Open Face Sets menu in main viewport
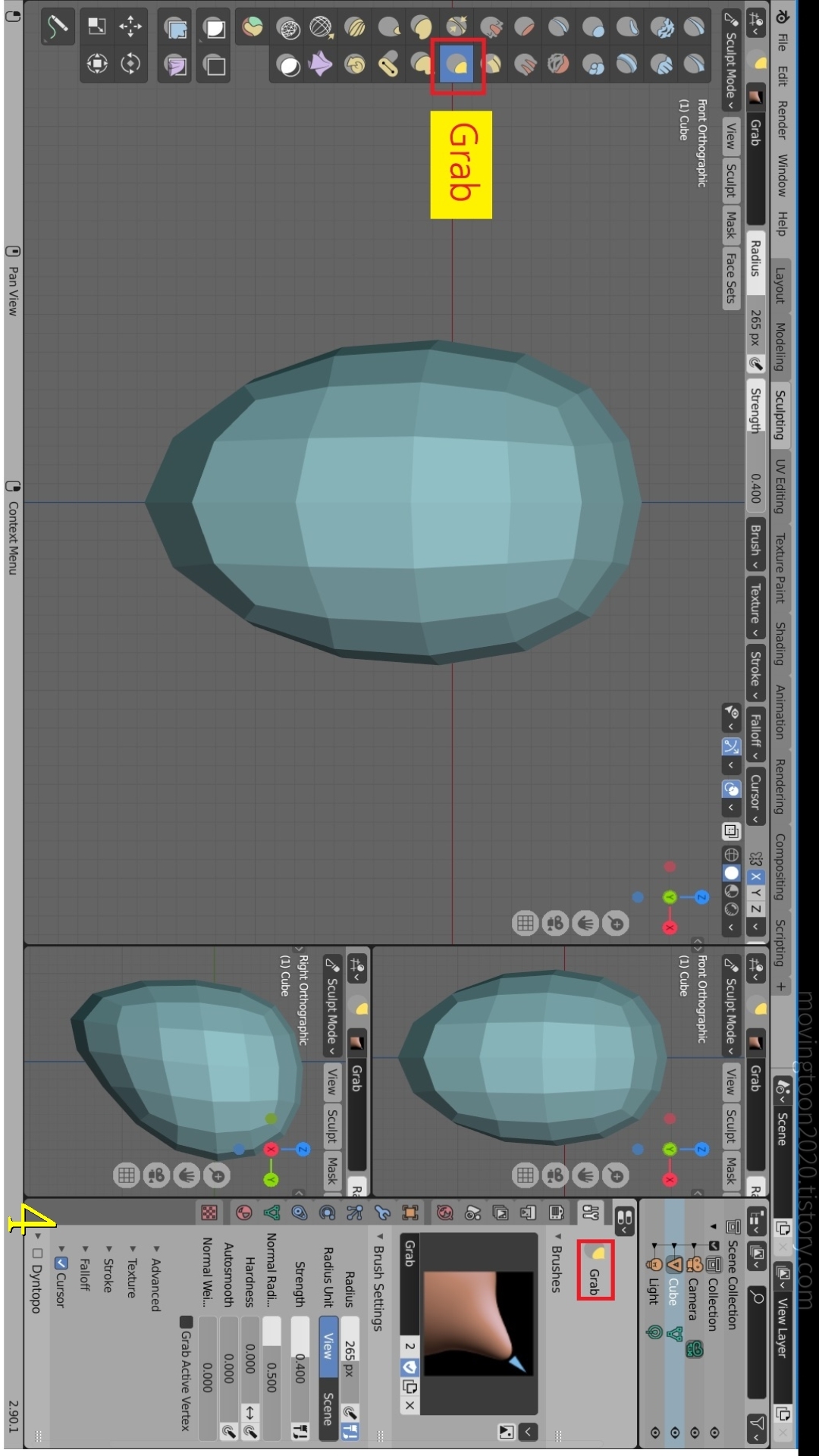 (x=731, y=279)
